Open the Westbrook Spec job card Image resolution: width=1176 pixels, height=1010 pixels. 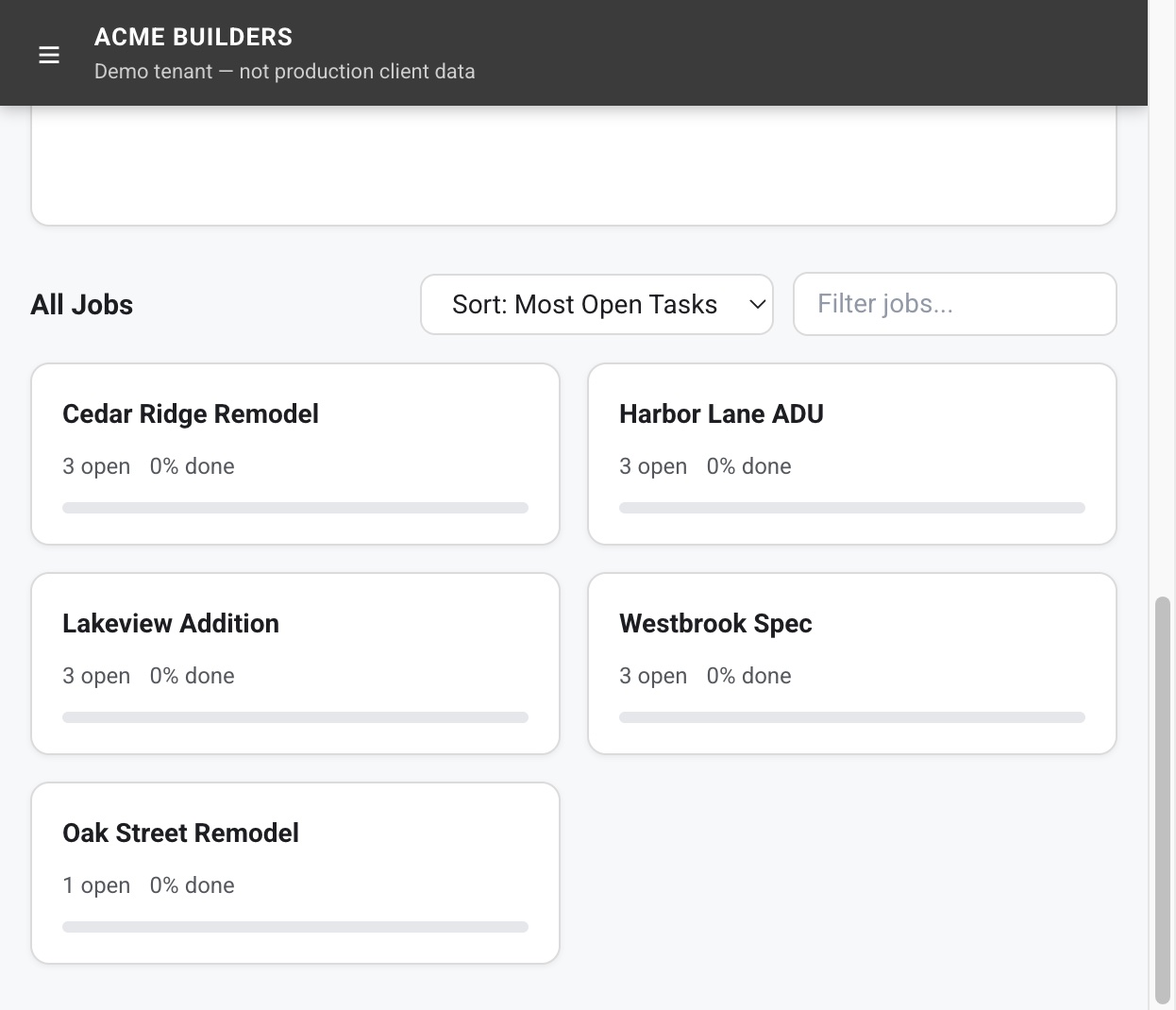(x=852, y=664)
